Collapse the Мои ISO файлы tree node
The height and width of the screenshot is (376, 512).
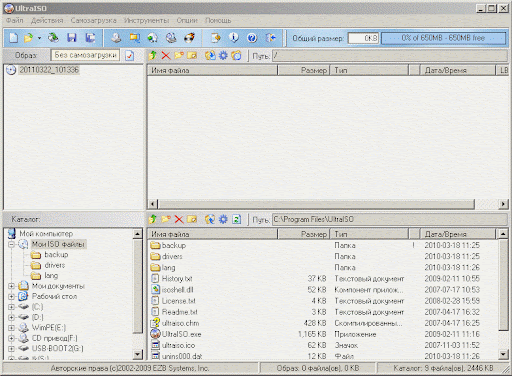click(11, 245)
